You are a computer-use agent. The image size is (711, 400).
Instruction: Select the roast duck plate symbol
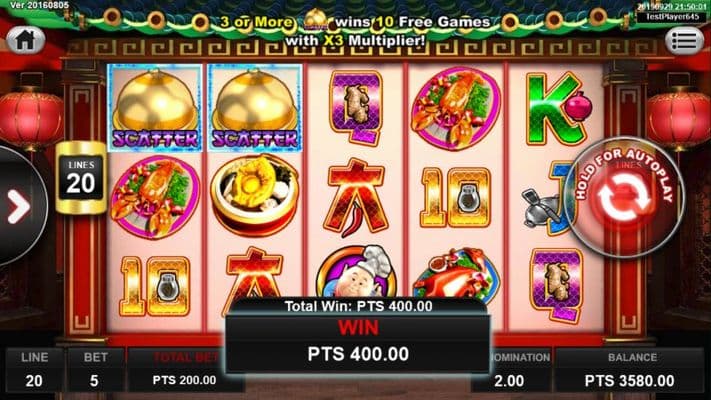pyautogui.click(x=456, y=272)
